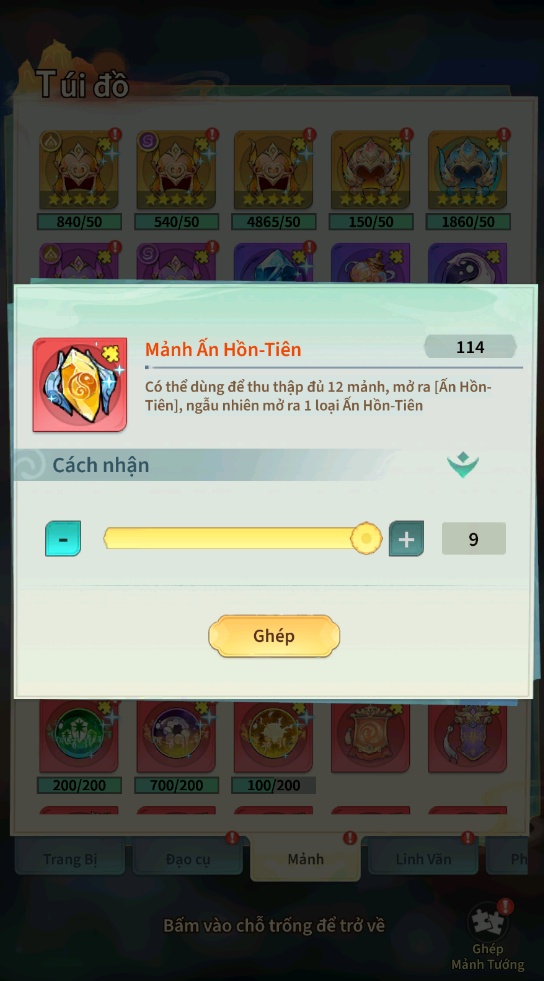Increase quantity with the plus button
Image resolution: width=544 pixels, height=981 pixels.
point(406,538)
